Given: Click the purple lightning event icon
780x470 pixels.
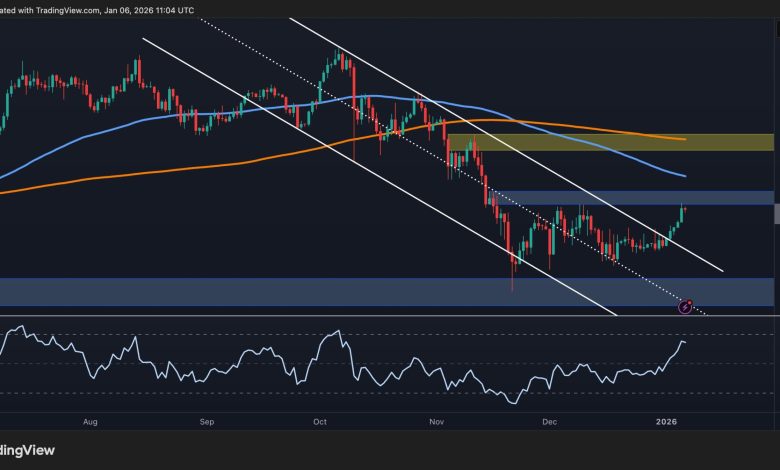Looking at the screenshot, I should coord(685,306).
